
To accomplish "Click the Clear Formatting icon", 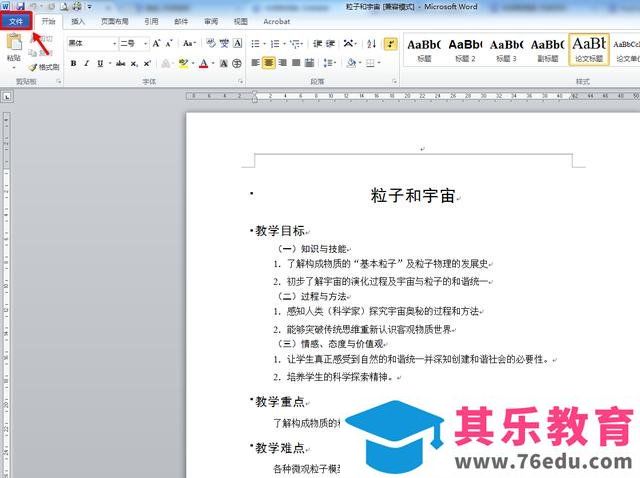I will pyautogui.click(x=211, y=43).
